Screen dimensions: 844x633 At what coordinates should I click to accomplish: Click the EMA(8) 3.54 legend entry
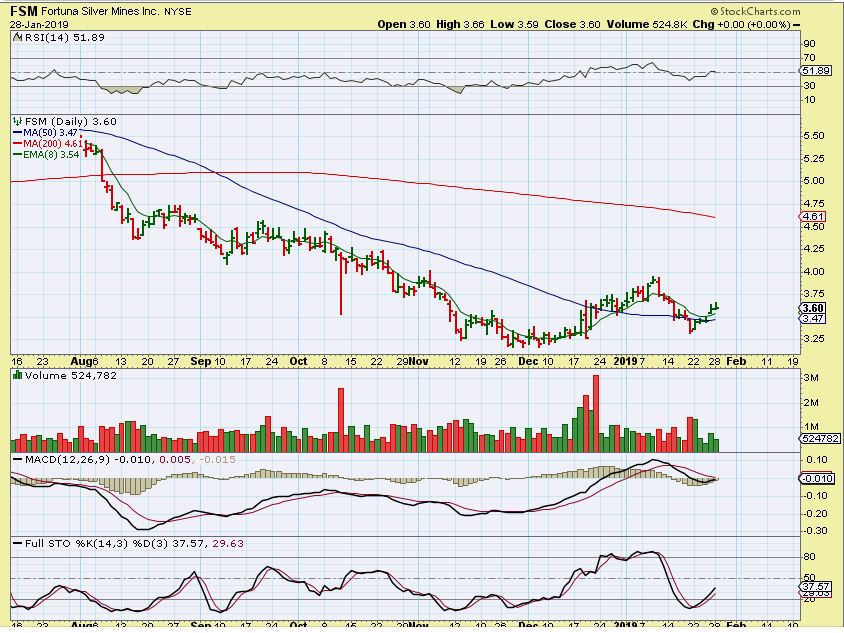coord(46,154)
